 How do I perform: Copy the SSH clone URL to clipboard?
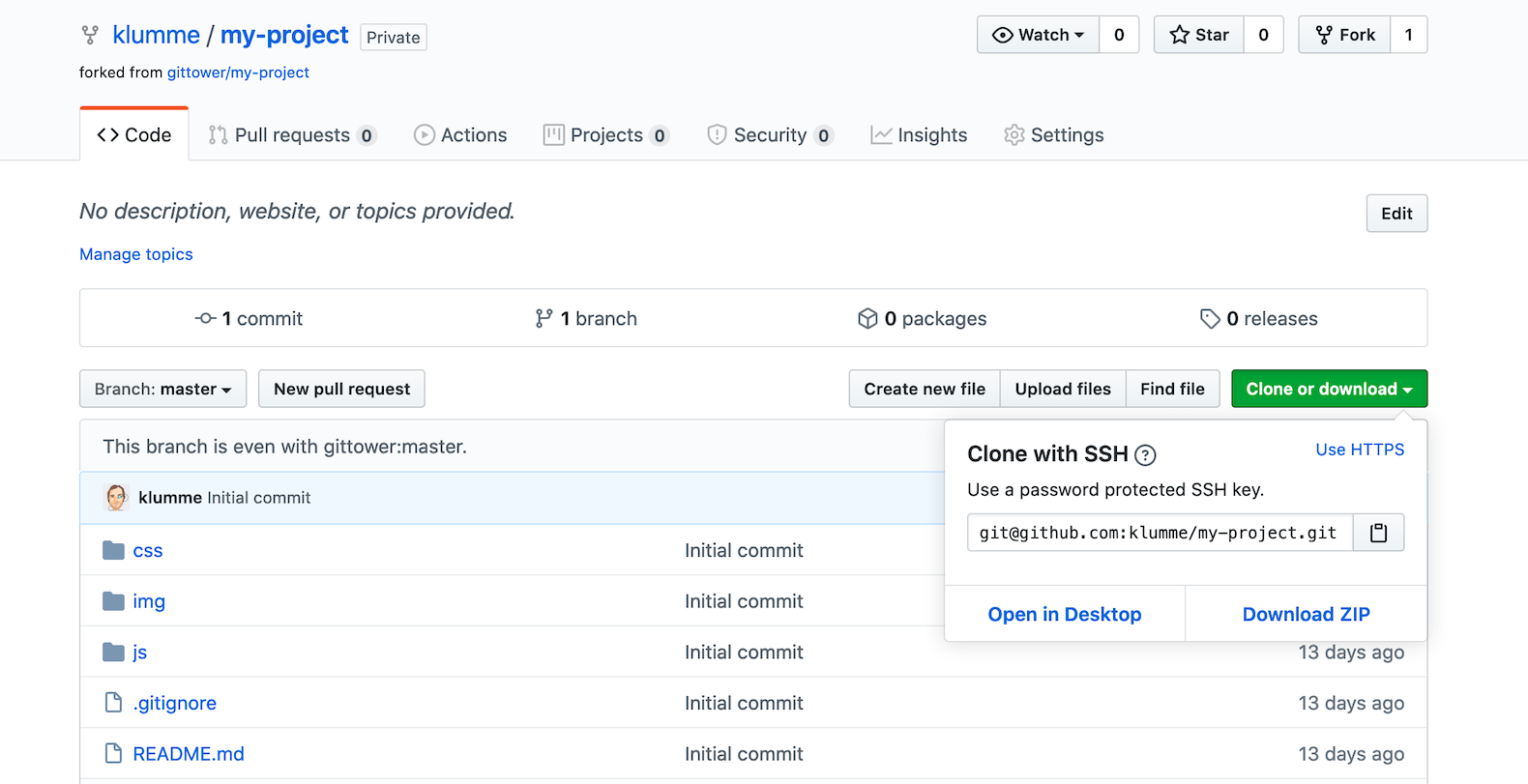coord(1378,533)
